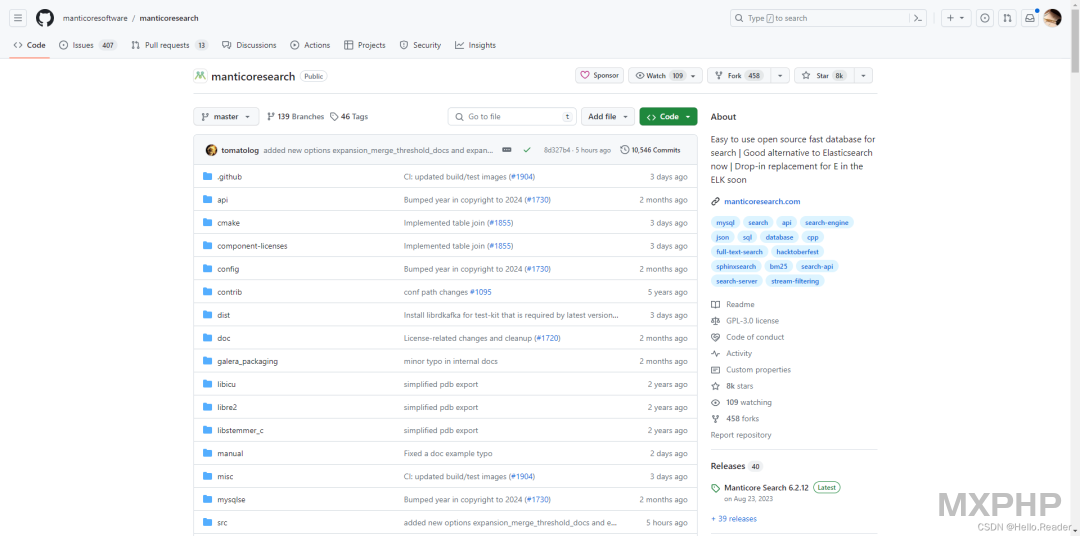Open the src folder
The height and width of the screenshot is (536, 1080).
(222, 522)
